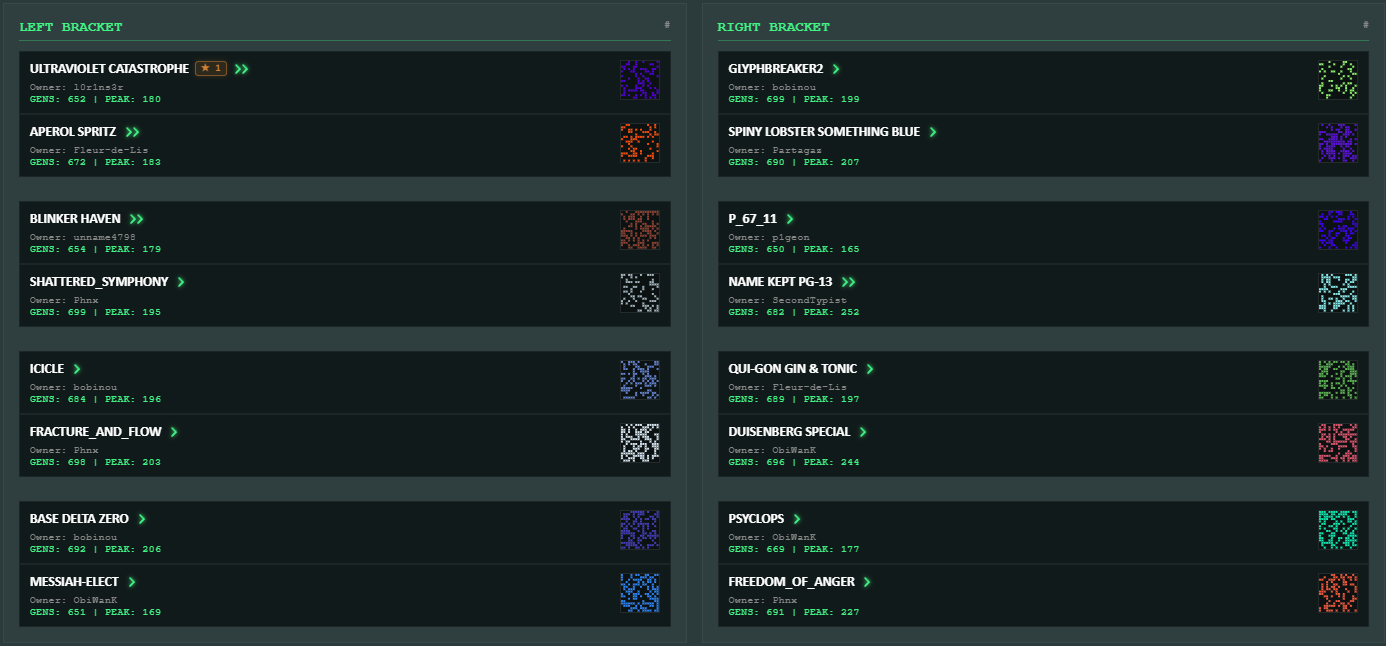
Task: Select the red FREEDOM_OF_ANGER pattern thumbnail
Action: click(1338, 593)
